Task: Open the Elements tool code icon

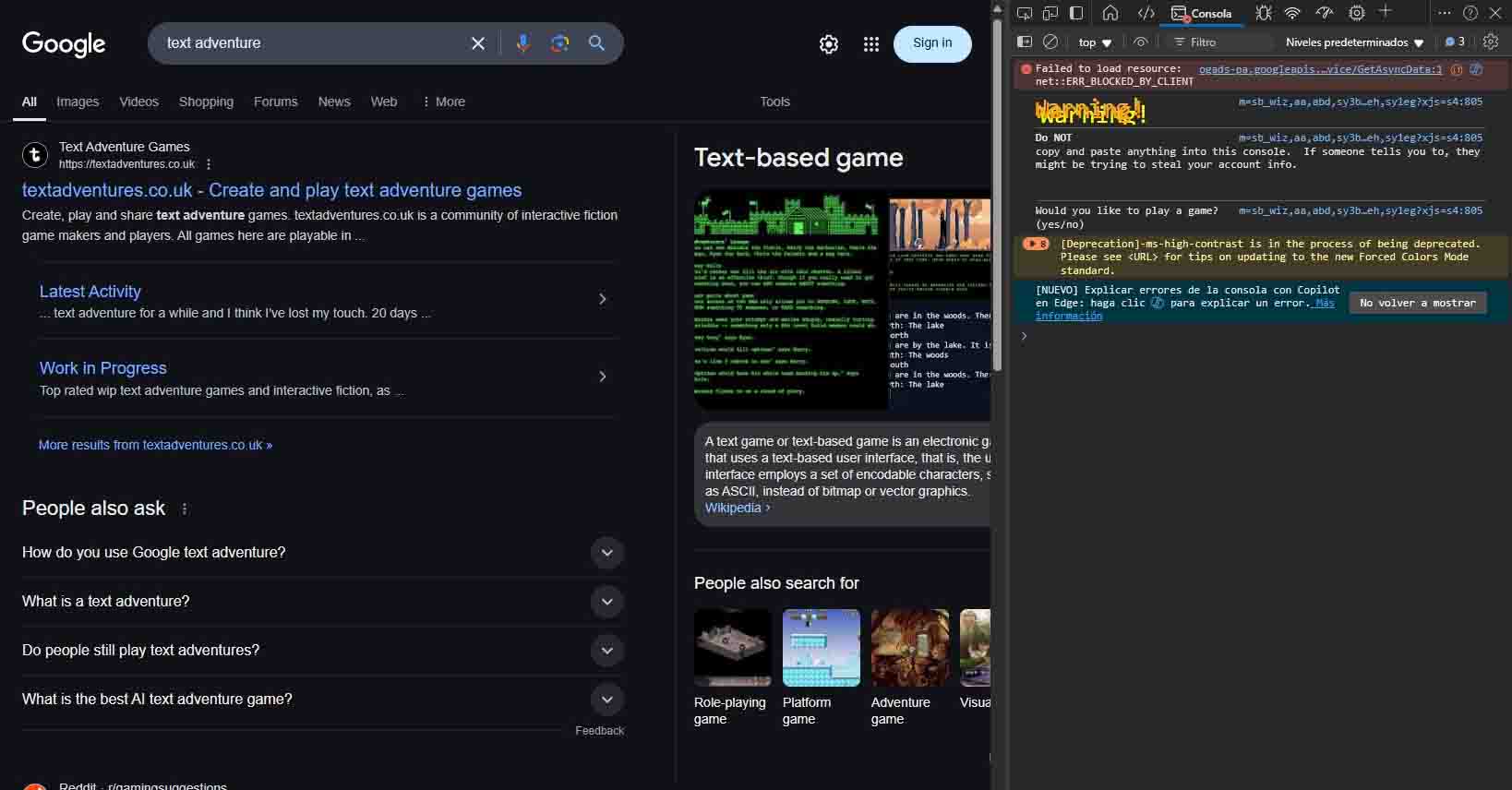Action: coord(1146,13)
